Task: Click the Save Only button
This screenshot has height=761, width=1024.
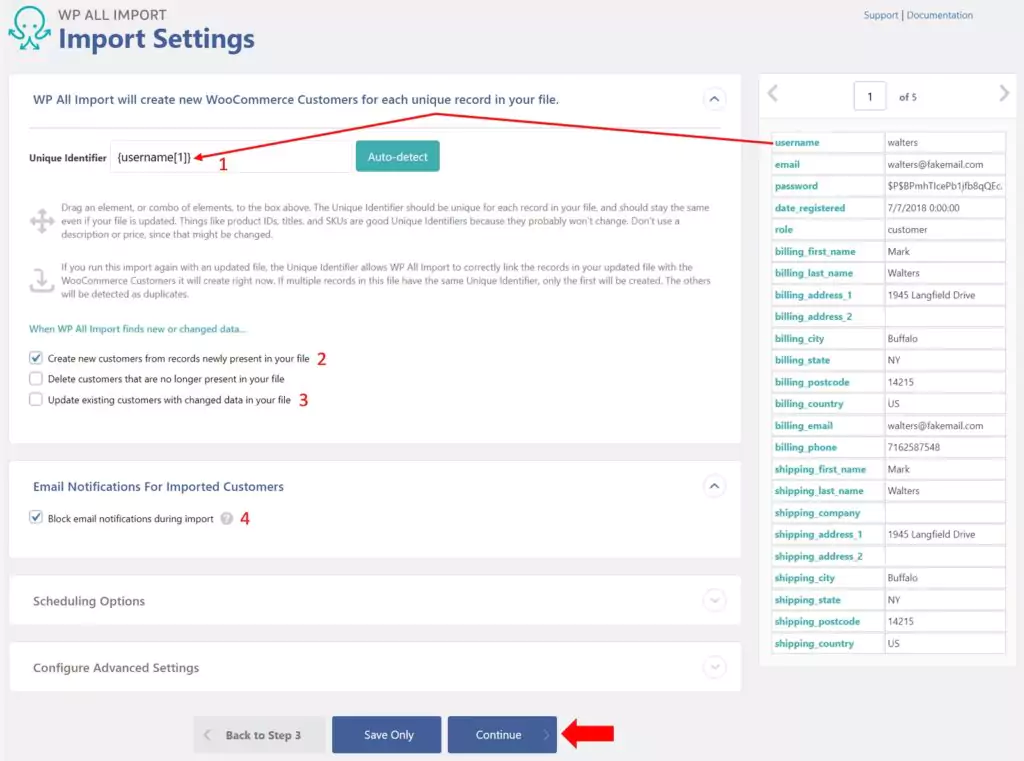Action: [387, 735]
